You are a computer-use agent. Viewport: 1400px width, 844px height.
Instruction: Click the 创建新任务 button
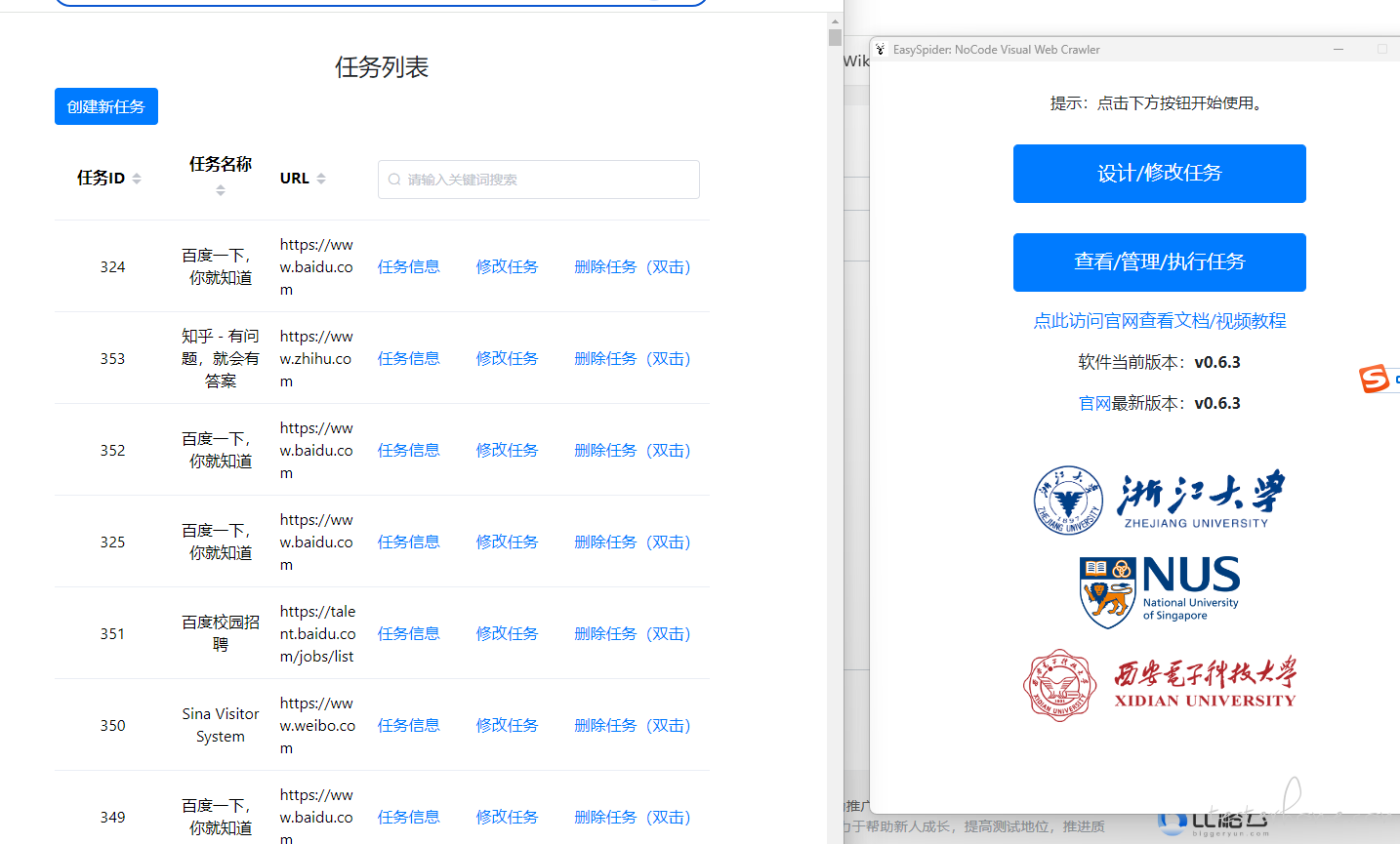[106, 106]
